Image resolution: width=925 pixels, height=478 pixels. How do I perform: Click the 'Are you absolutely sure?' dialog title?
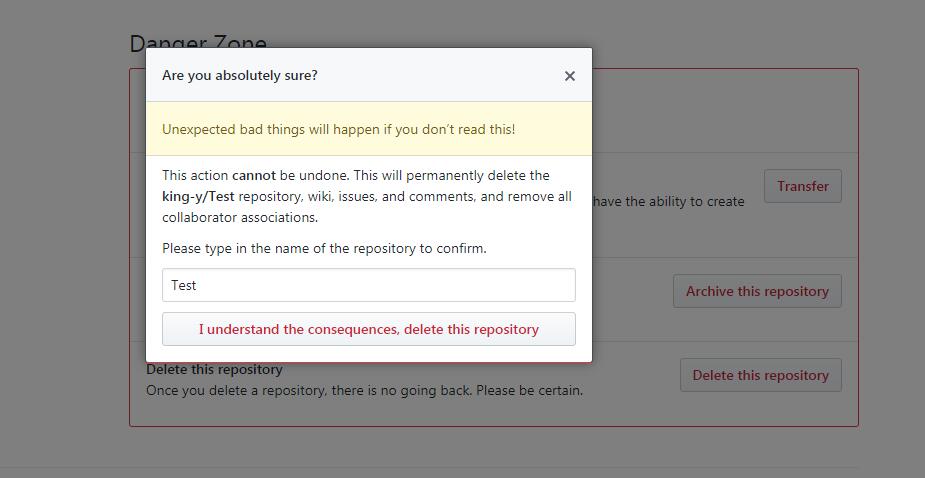pos(240,75)
